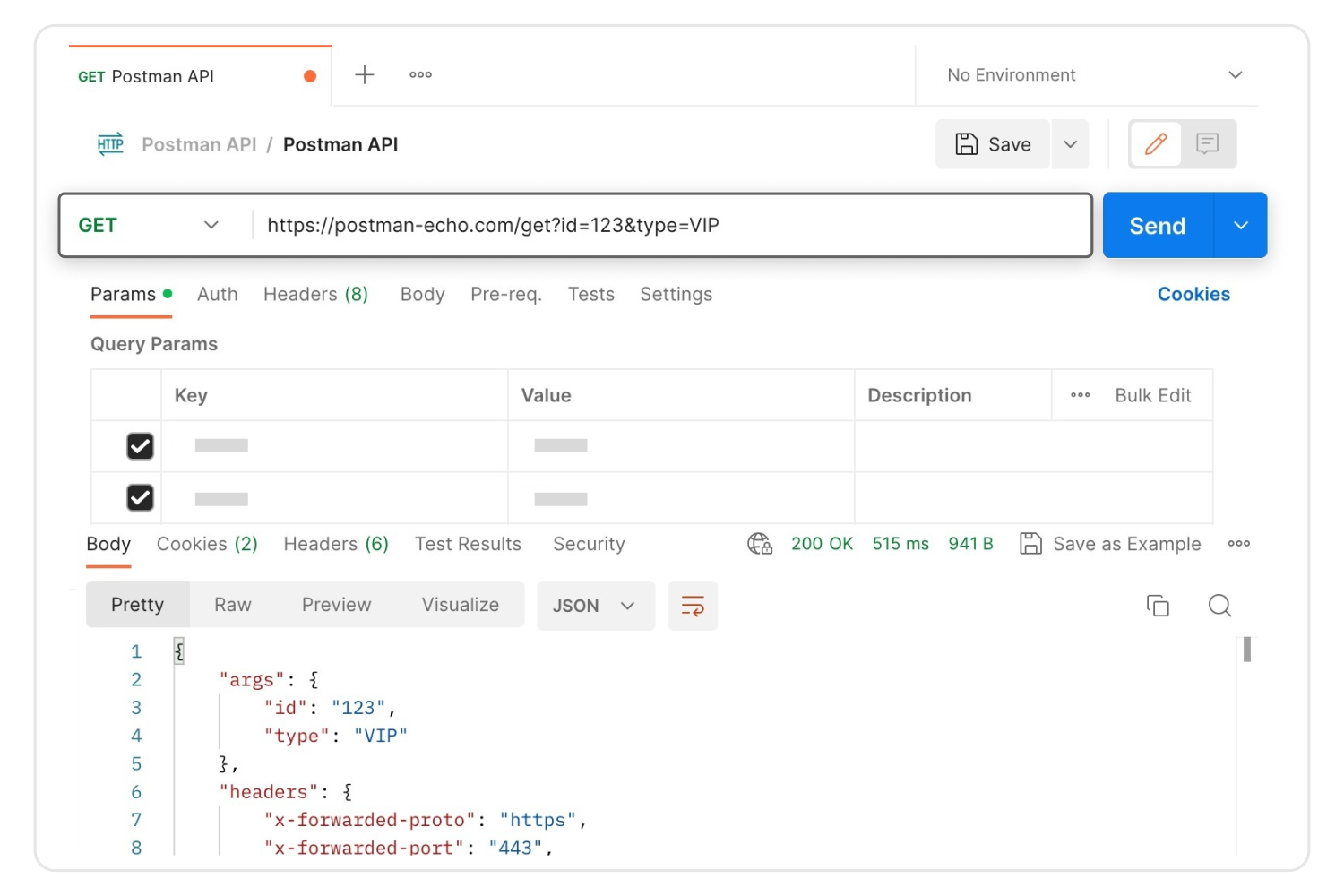Open the Tests tab of the request
The width and height of the screenshot is (1344, 896).
(x=590, y=294)
